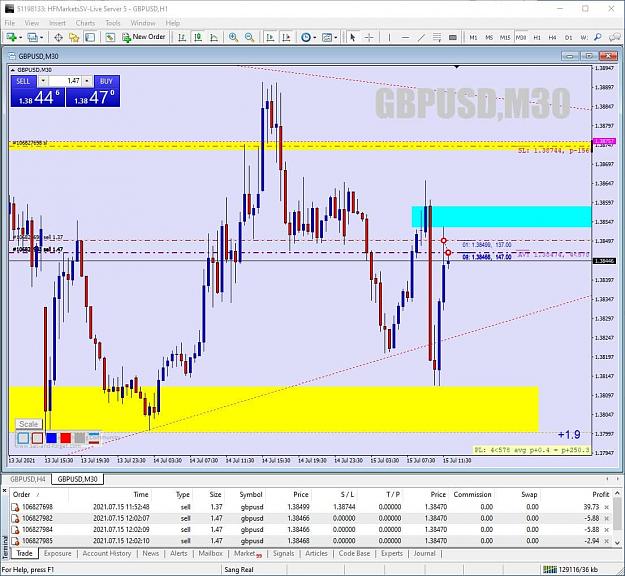Select the Crosshair tool

tap(369, 37)
